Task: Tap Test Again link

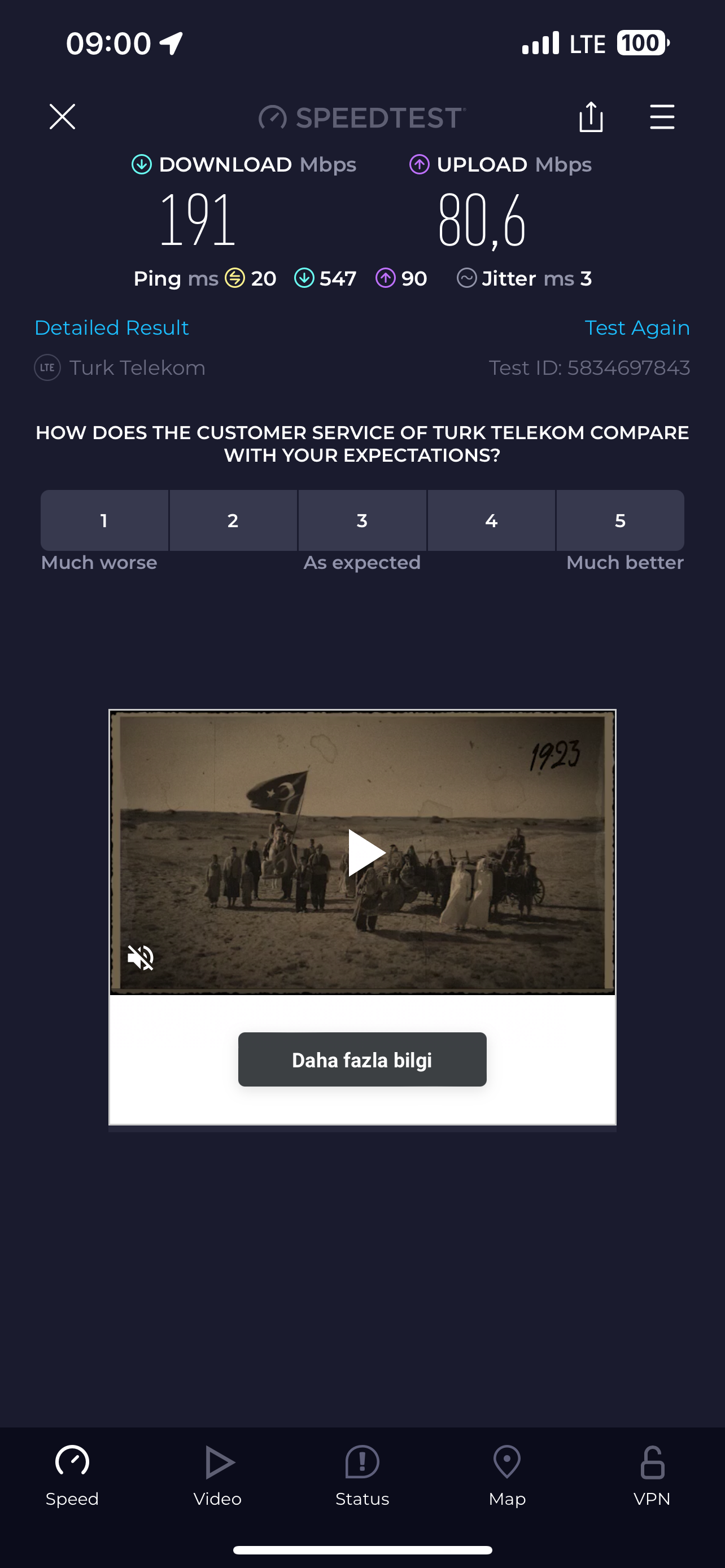Action: point(637,327)
